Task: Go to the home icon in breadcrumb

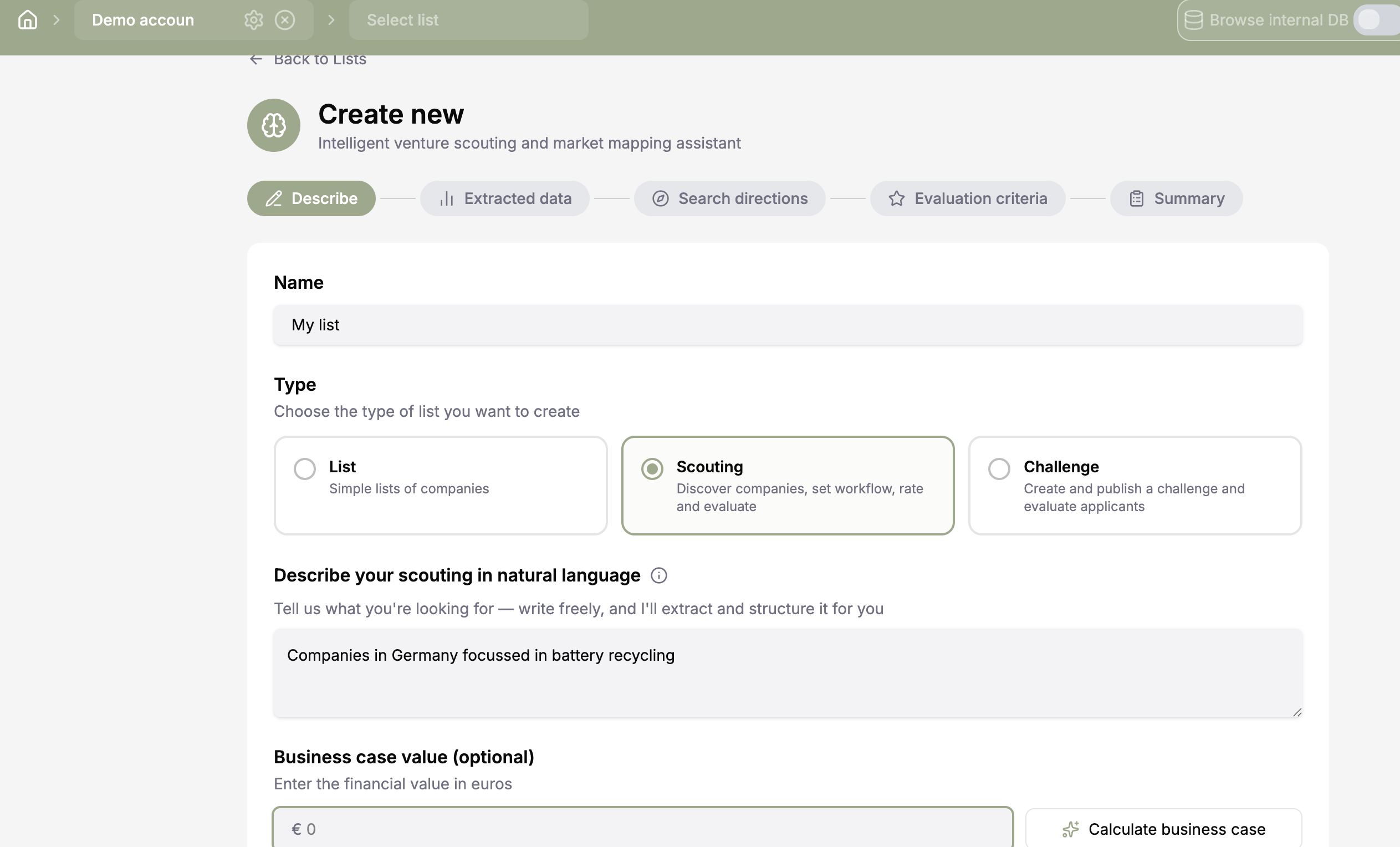Action: click(x=27, y=20)
